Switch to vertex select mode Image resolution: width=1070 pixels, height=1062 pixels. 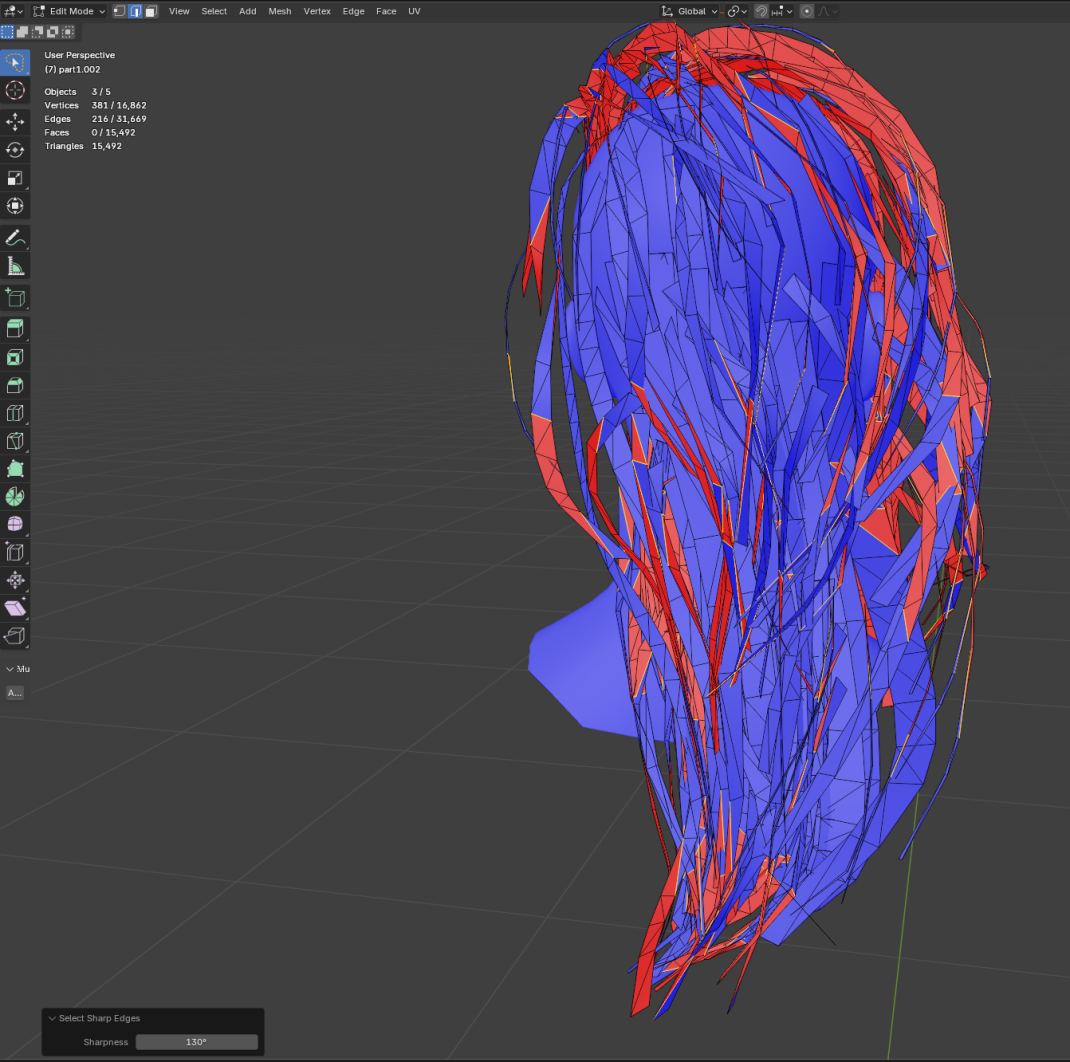click(119, 11)
